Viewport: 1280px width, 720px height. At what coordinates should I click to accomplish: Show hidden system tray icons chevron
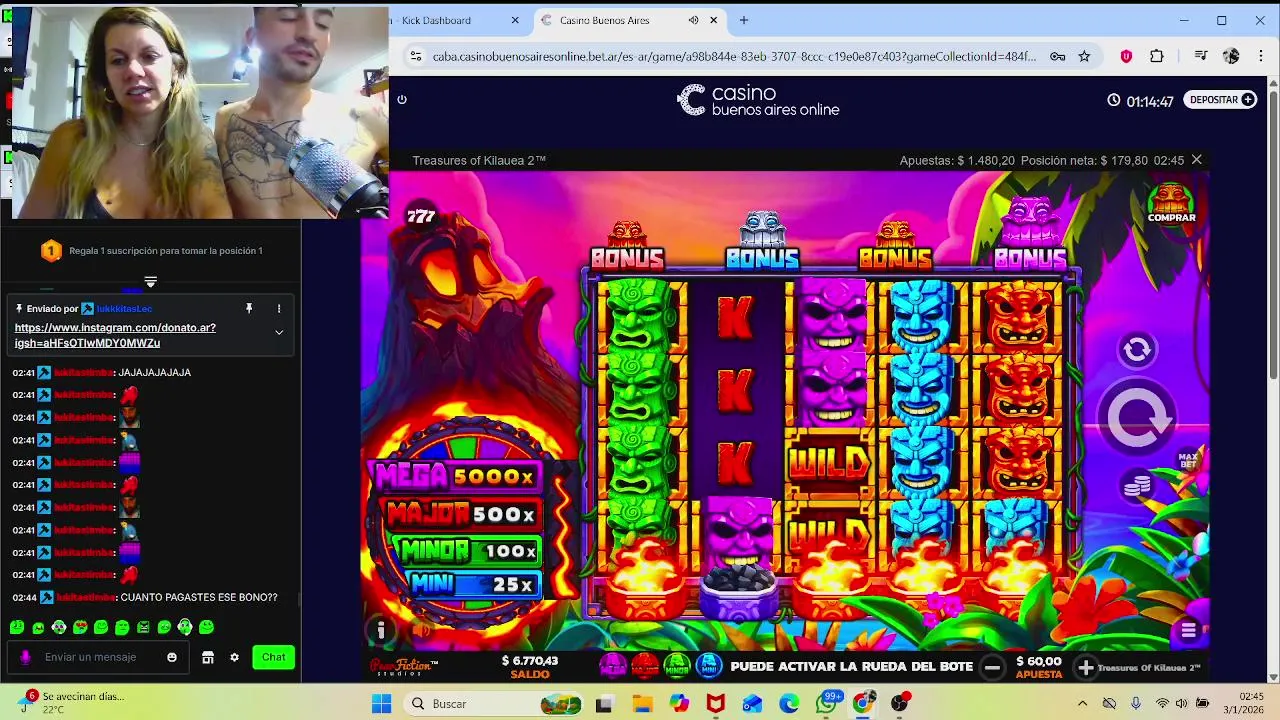point(1082,704)
